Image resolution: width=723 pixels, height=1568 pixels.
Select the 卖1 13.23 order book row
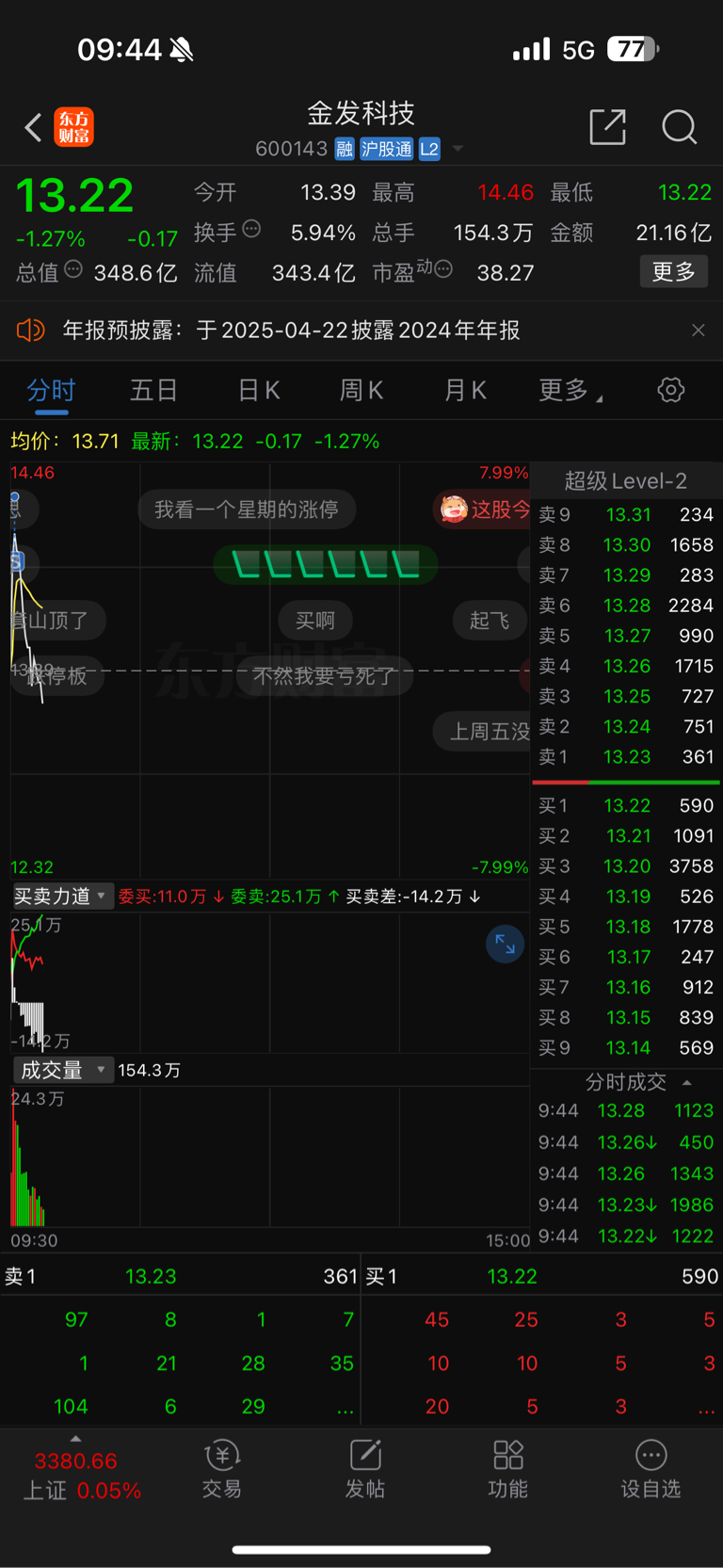(626, 756)
